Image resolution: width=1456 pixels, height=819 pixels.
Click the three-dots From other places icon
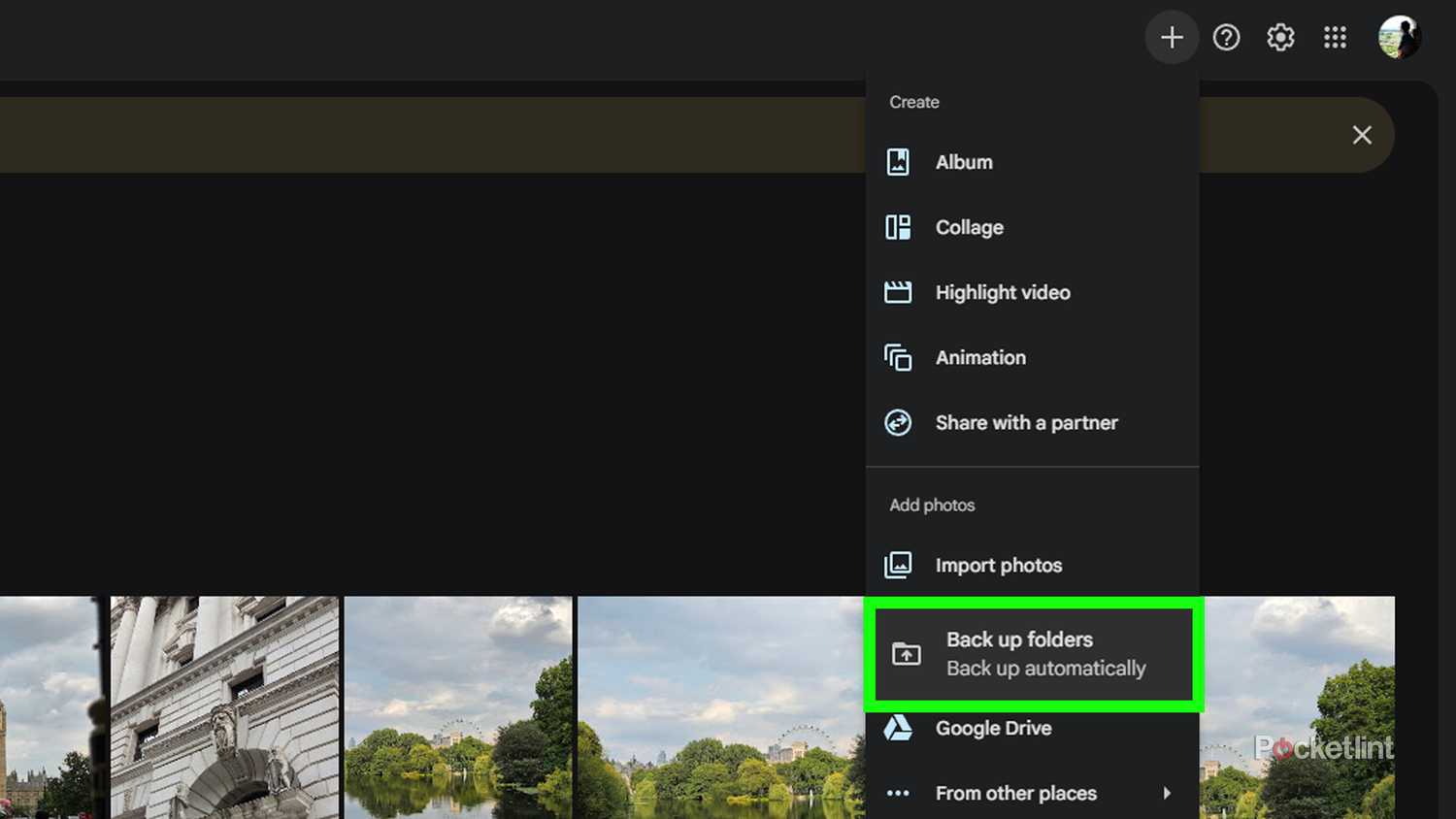click(x=898, y=793)
